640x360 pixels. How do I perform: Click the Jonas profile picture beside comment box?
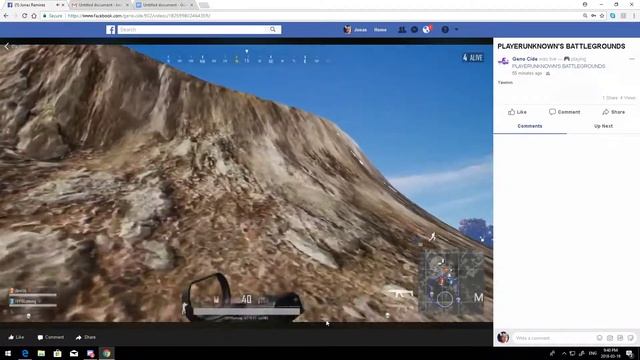pos(503,338)
